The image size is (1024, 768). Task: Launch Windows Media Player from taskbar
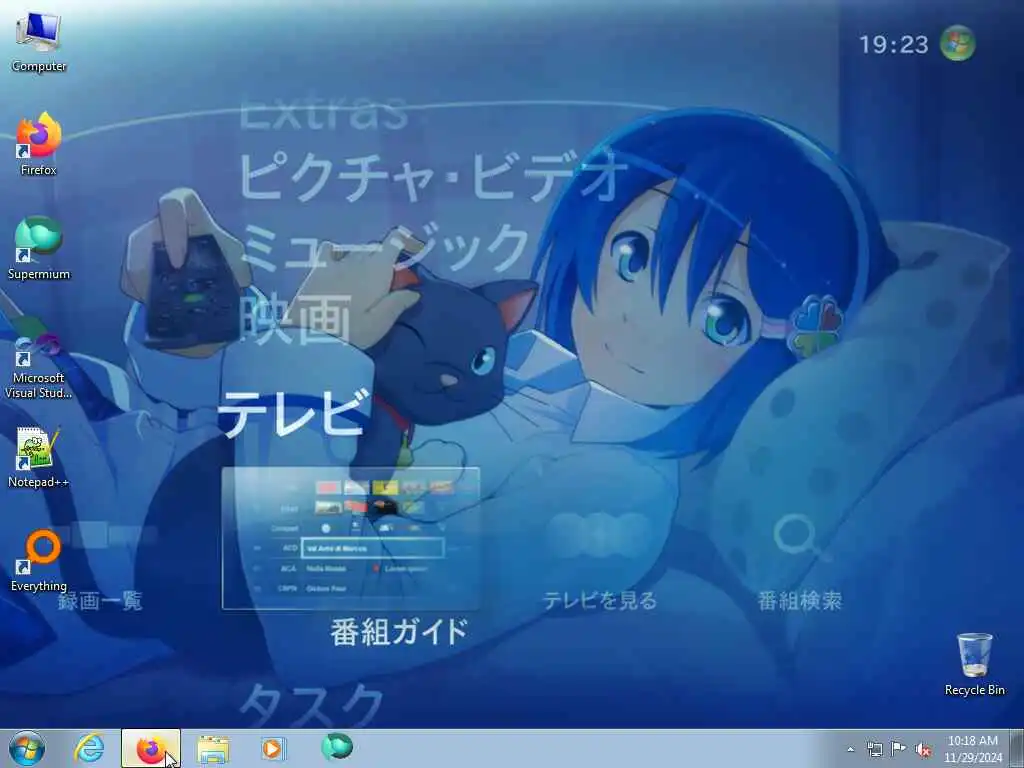pos(272,748)
